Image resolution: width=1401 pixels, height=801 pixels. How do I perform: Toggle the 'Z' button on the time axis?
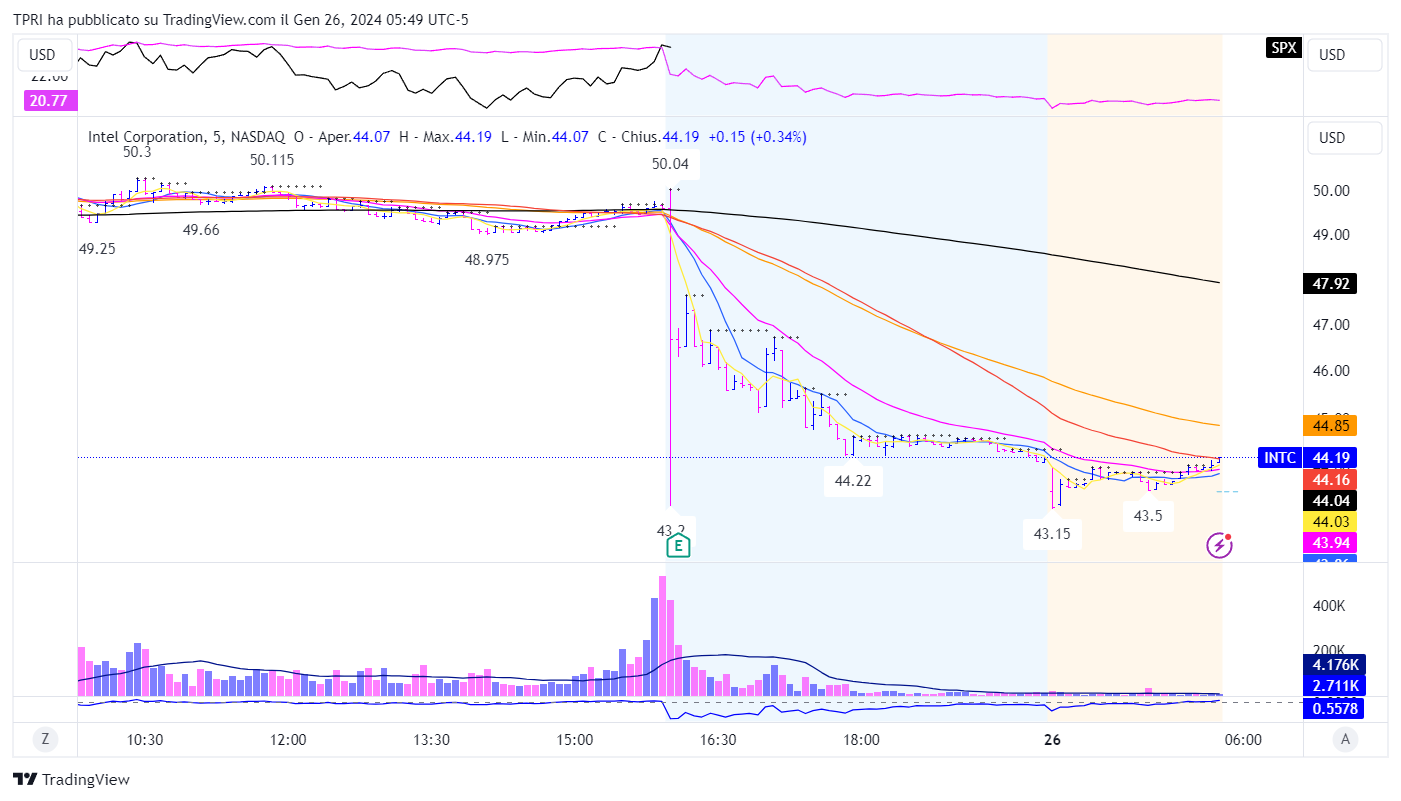[x=45, y=740]
